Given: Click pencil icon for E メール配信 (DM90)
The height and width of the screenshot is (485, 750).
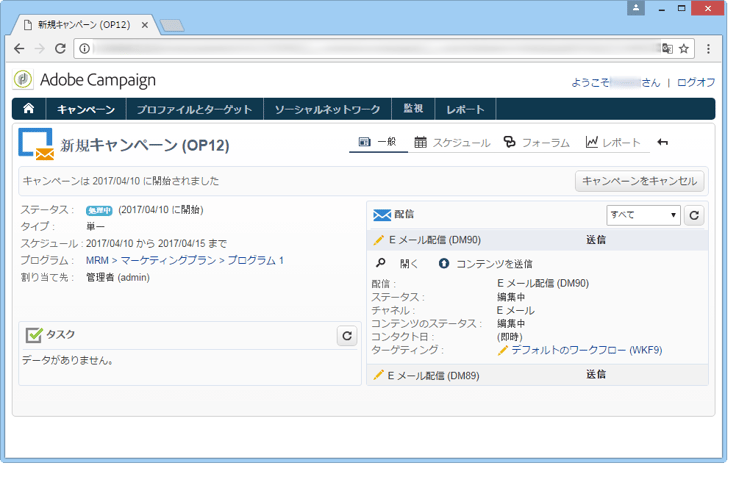Looking at the screenshot, I should [378, 240].
